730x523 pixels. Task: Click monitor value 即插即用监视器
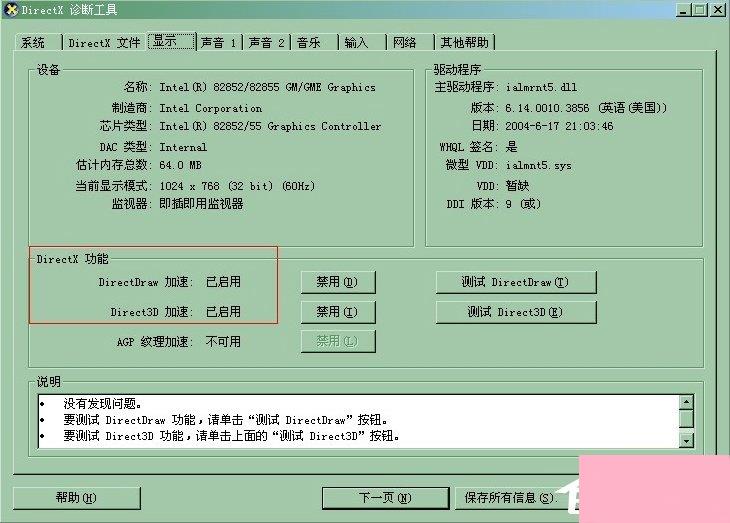tap(201, 204)
